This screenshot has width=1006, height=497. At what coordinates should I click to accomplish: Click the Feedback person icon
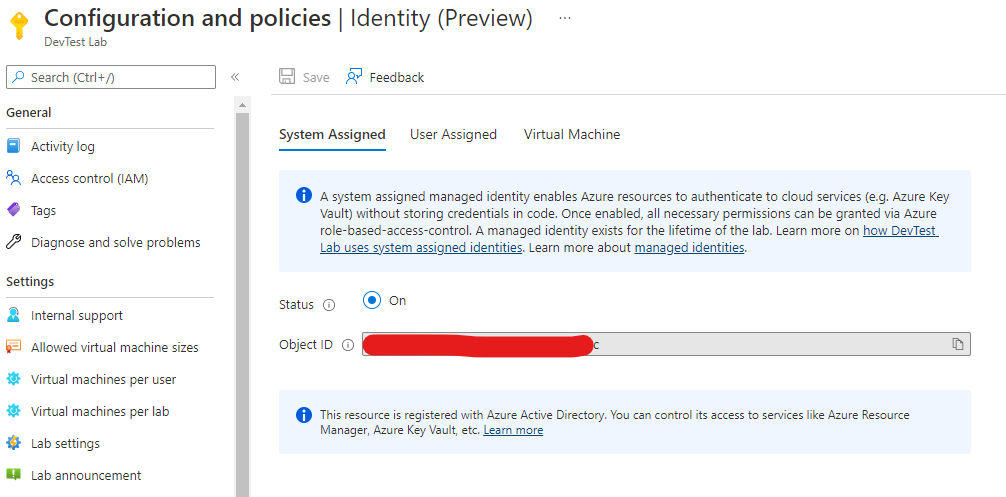(x=354, y=77)
